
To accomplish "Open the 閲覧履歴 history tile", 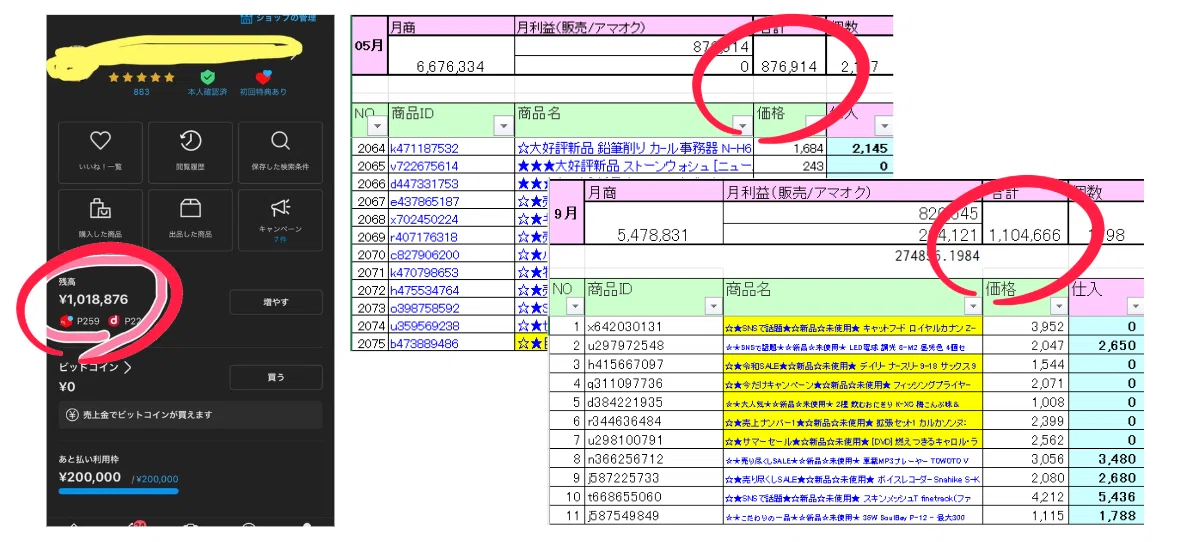I will (x=190, y=152).
